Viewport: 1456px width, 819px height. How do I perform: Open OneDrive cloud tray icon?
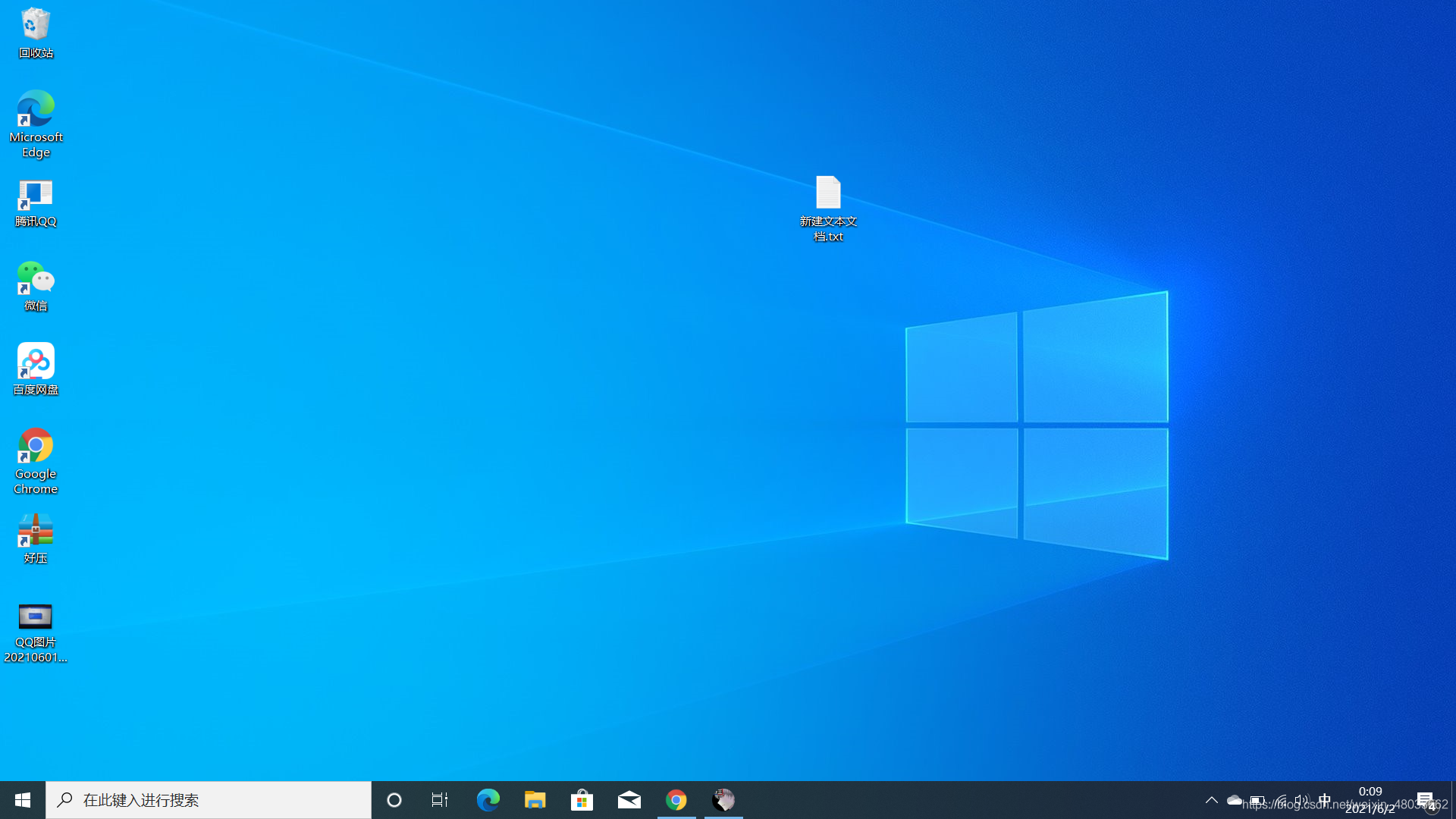[1235, 800]
